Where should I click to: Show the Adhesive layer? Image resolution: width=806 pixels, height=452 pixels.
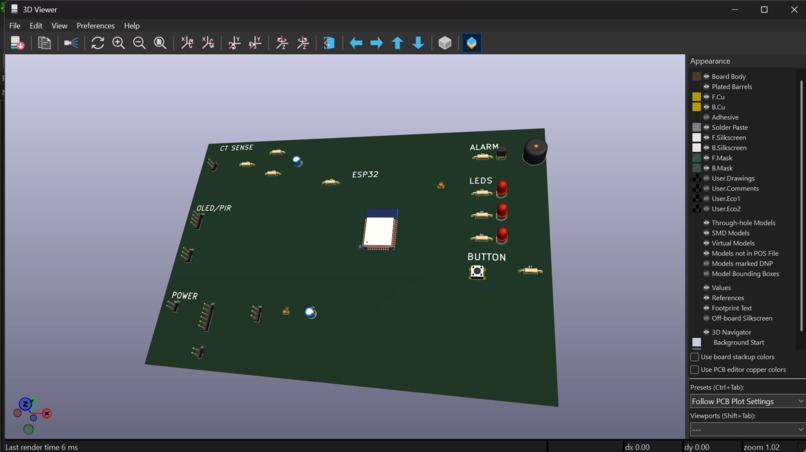(706, 117)
